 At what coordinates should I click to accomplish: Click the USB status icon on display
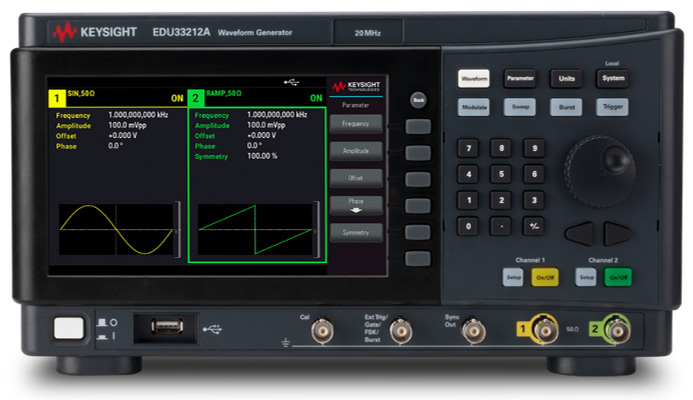291,82
